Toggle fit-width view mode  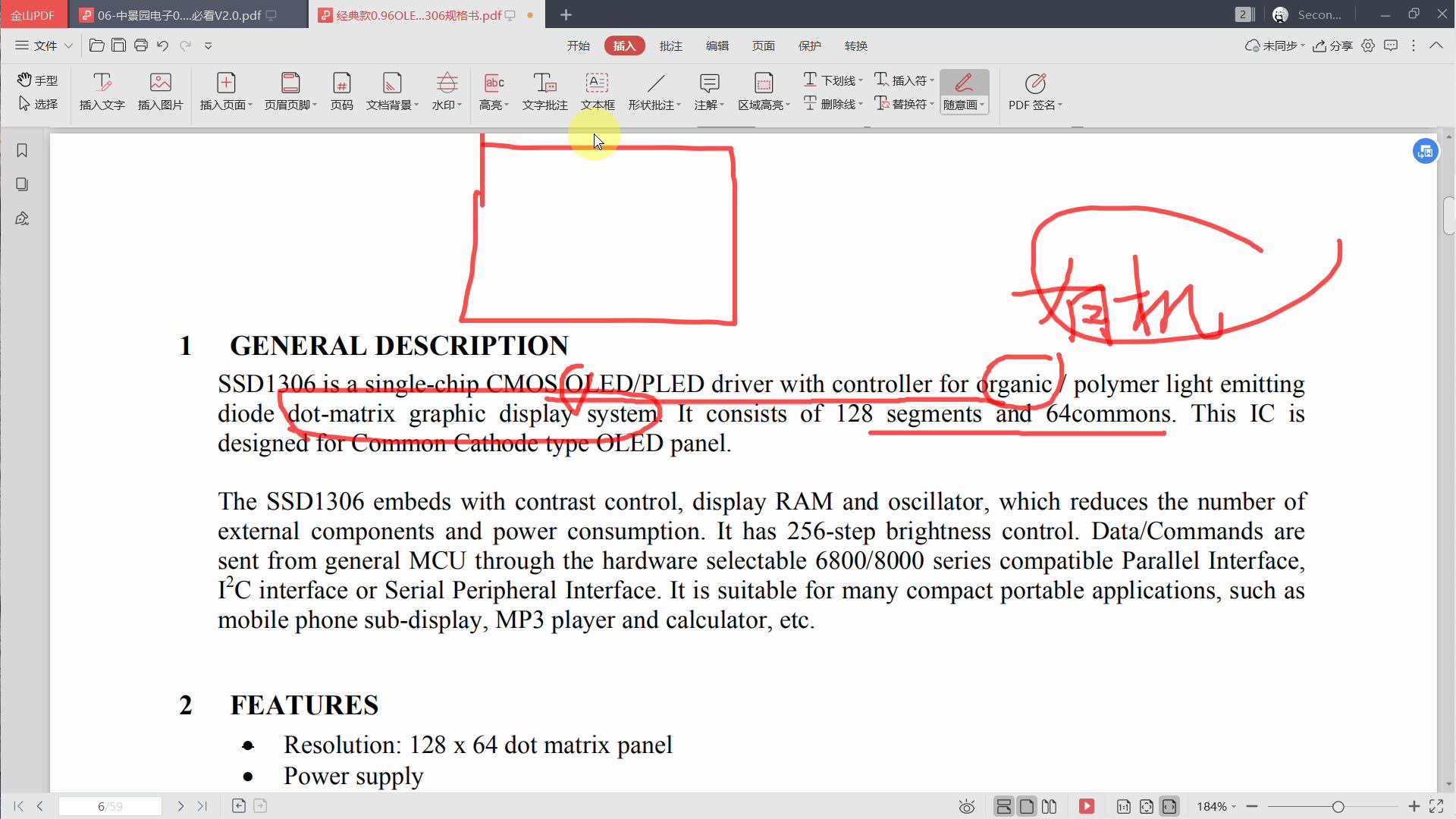pos(1169,806)
